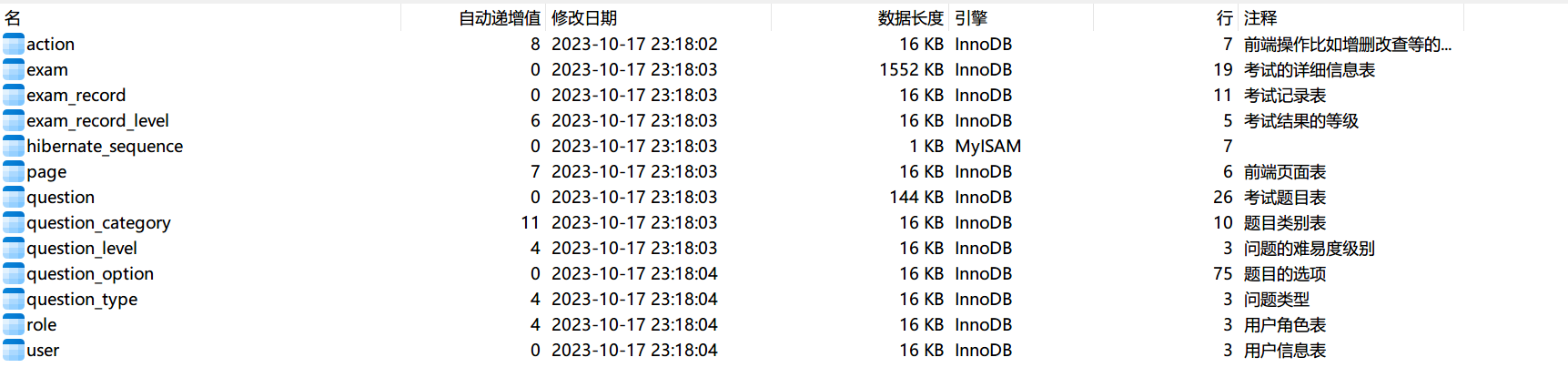Select the role table icon
This screenshot has width=1568, height=388.
tap(14, 324)
